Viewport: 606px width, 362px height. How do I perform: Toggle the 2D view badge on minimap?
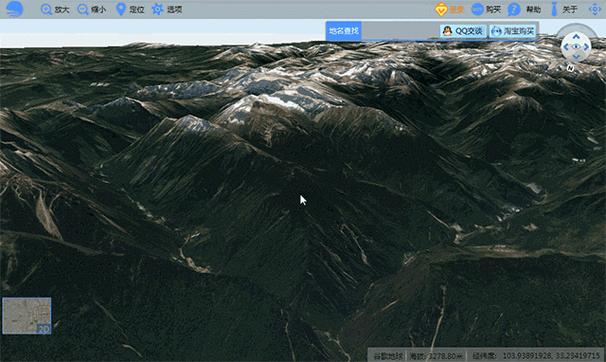[43, 329]
